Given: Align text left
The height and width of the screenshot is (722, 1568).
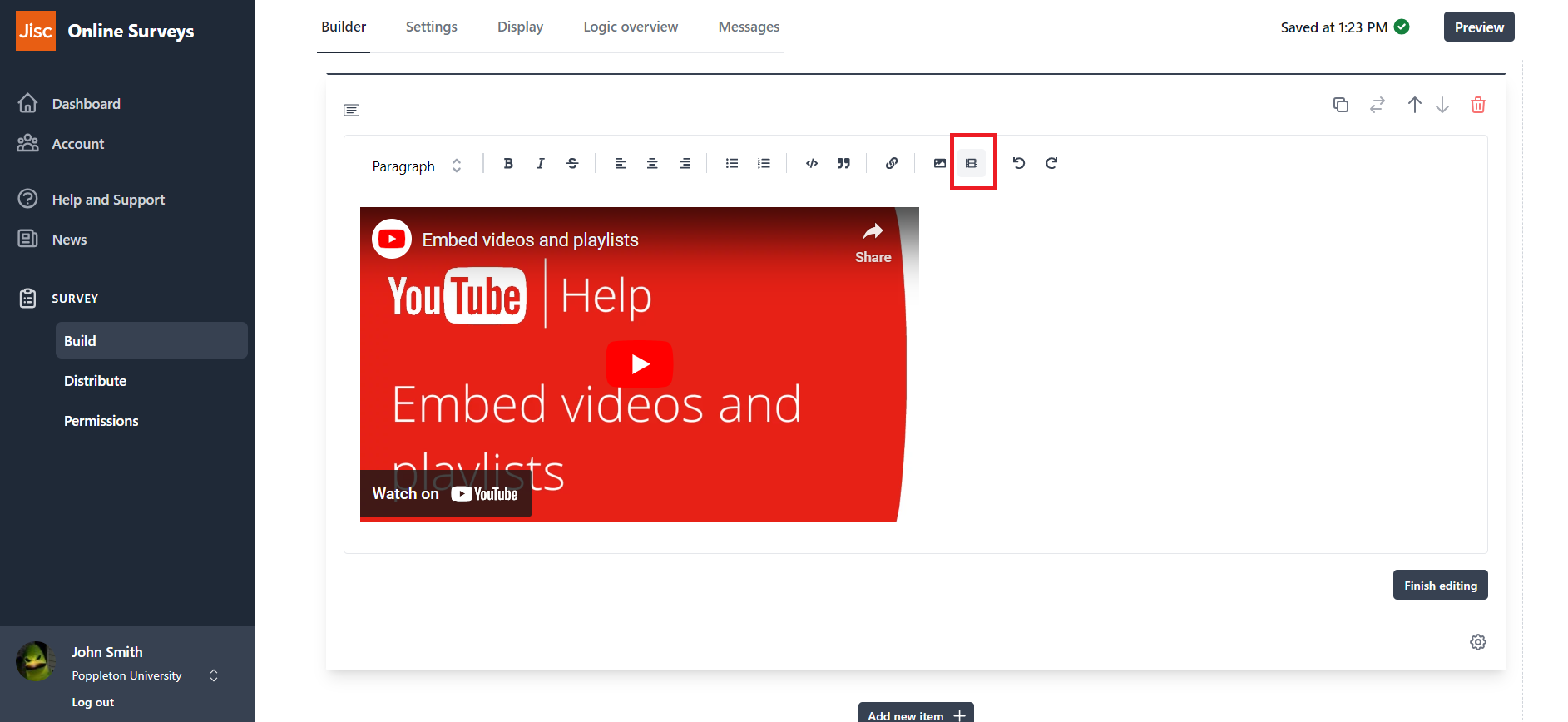Looking at the screenshot, I should coord(621,163).
